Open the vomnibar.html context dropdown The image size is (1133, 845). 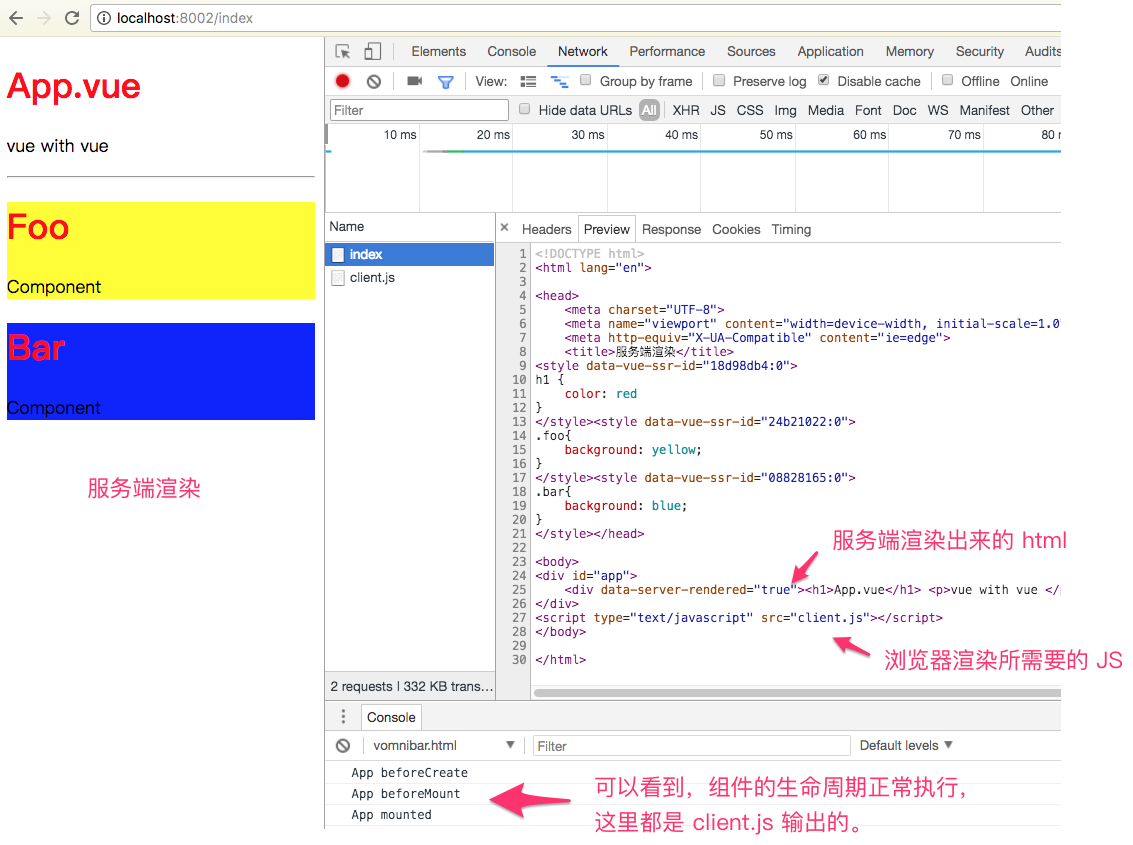pos(443,746)
